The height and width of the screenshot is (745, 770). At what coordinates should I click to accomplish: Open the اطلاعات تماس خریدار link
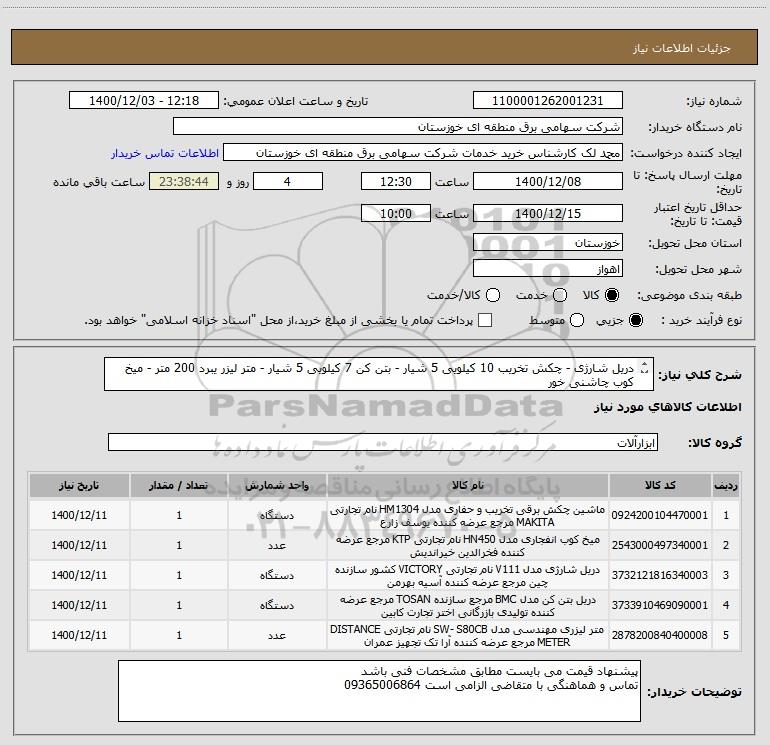(165, 153)
